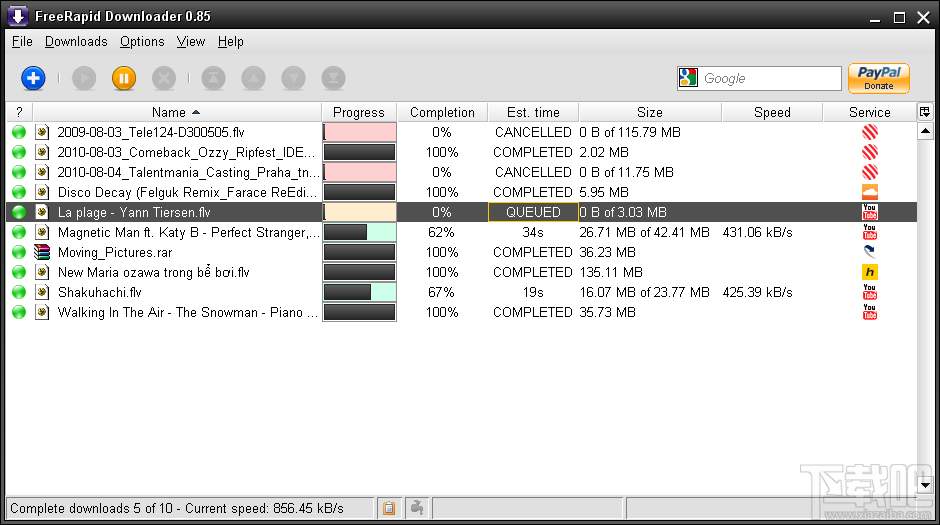Click striped service icon for 2009-08-03_Tele124 row
Viewport: 940px width, 525px height.
[x=869, y=132]
